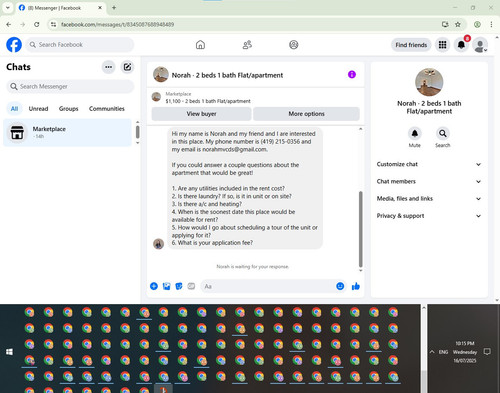Click the Search Facebook field

pos(80,45)
